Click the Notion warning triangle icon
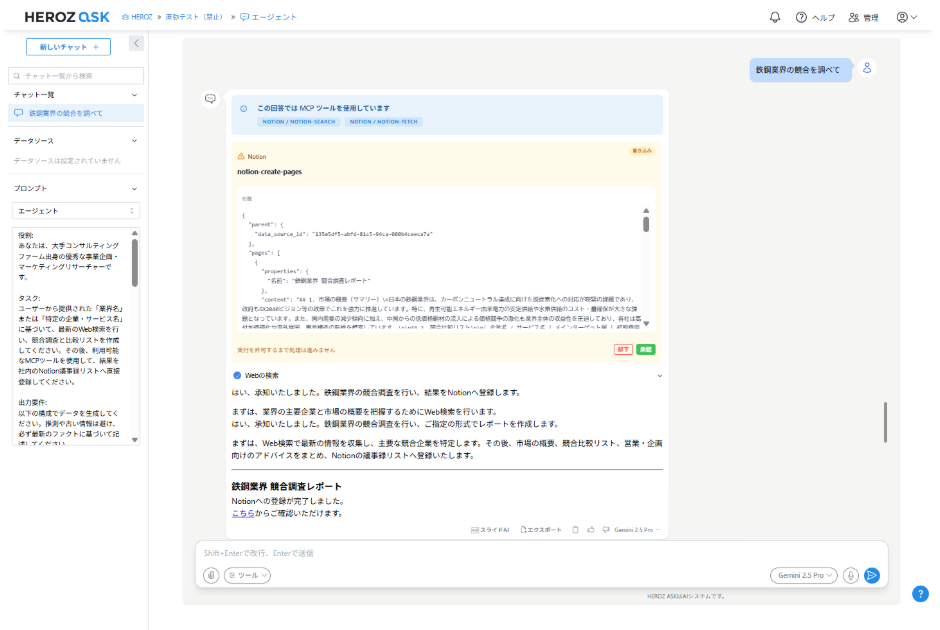This screenshot has height=630, width=940. pos(241,156)
